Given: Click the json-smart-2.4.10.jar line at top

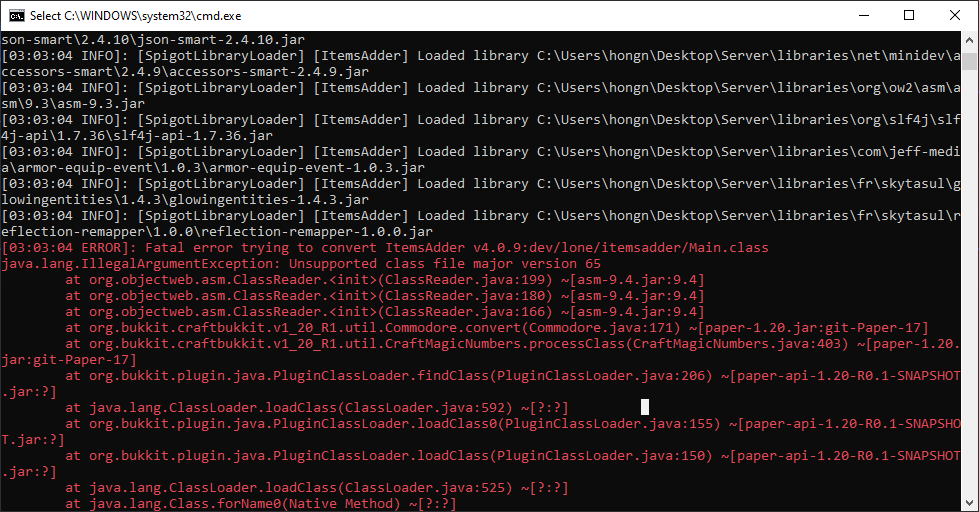Looking at the screenshot, I should pos(153,40).
